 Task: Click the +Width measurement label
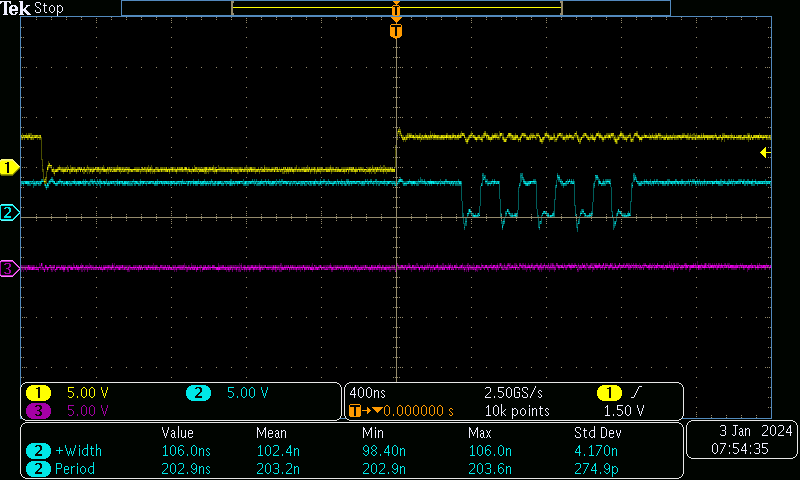(79, 451)
